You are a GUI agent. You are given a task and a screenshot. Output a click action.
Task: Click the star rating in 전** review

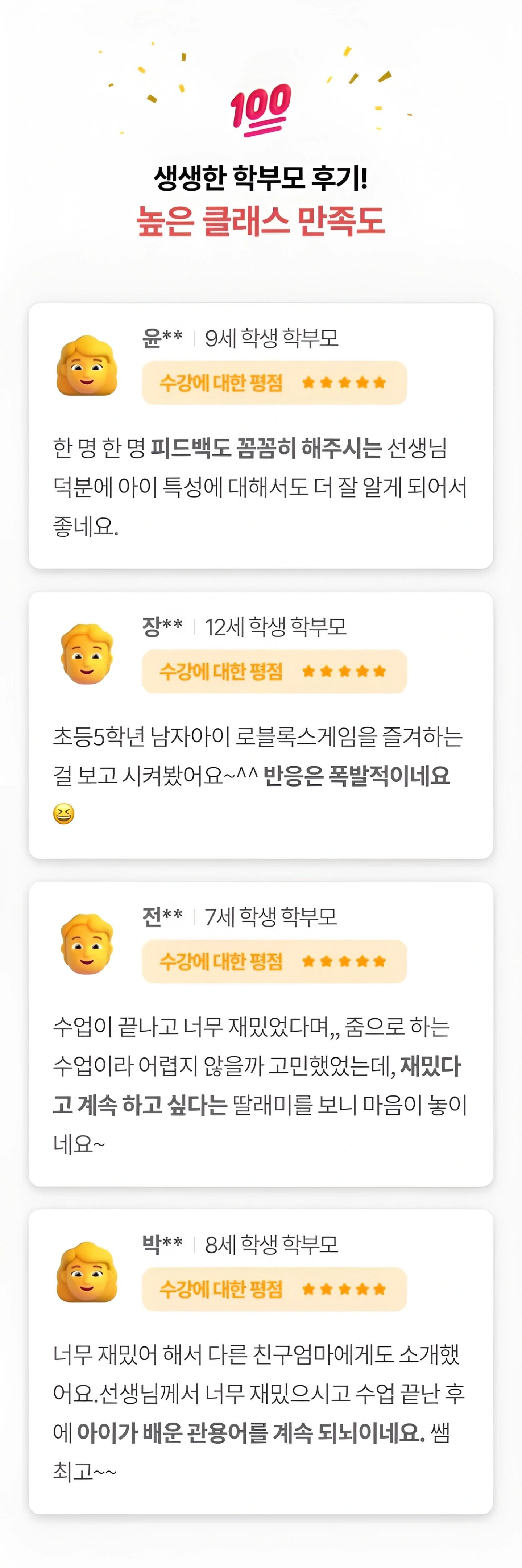click(344, 961)
